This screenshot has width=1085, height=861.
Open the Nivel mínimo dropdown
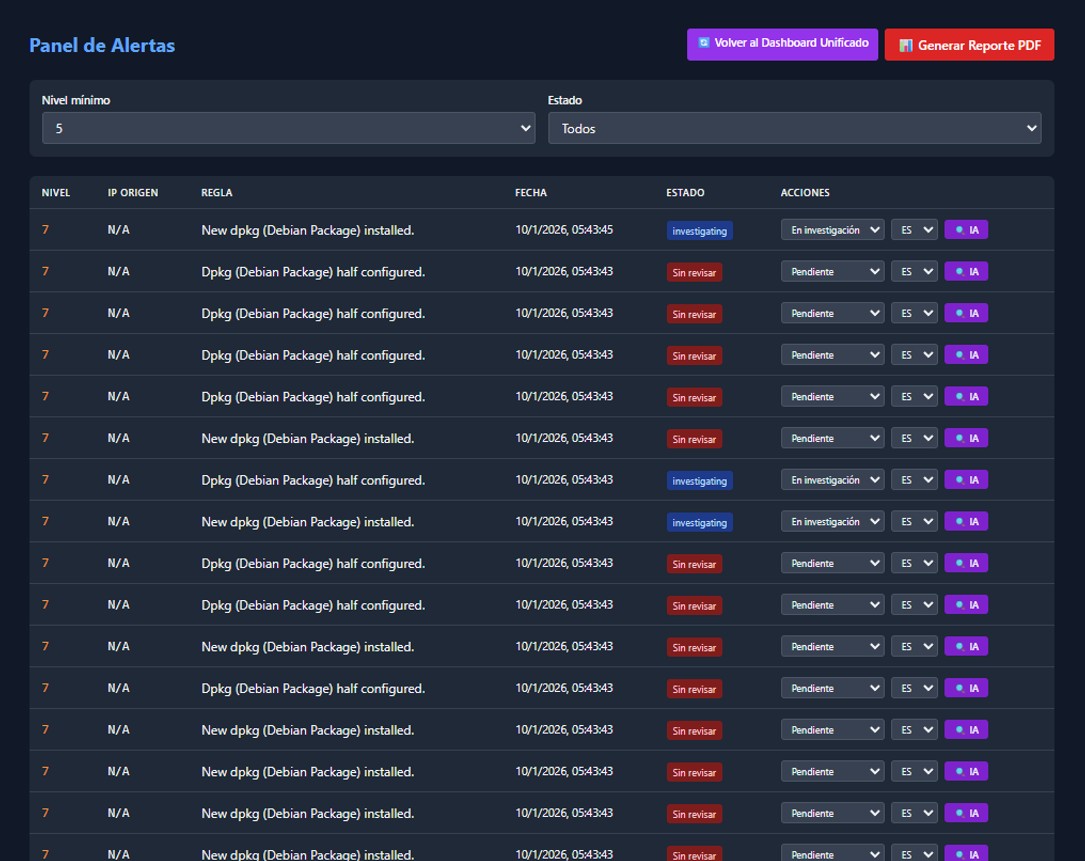point(288,128)
